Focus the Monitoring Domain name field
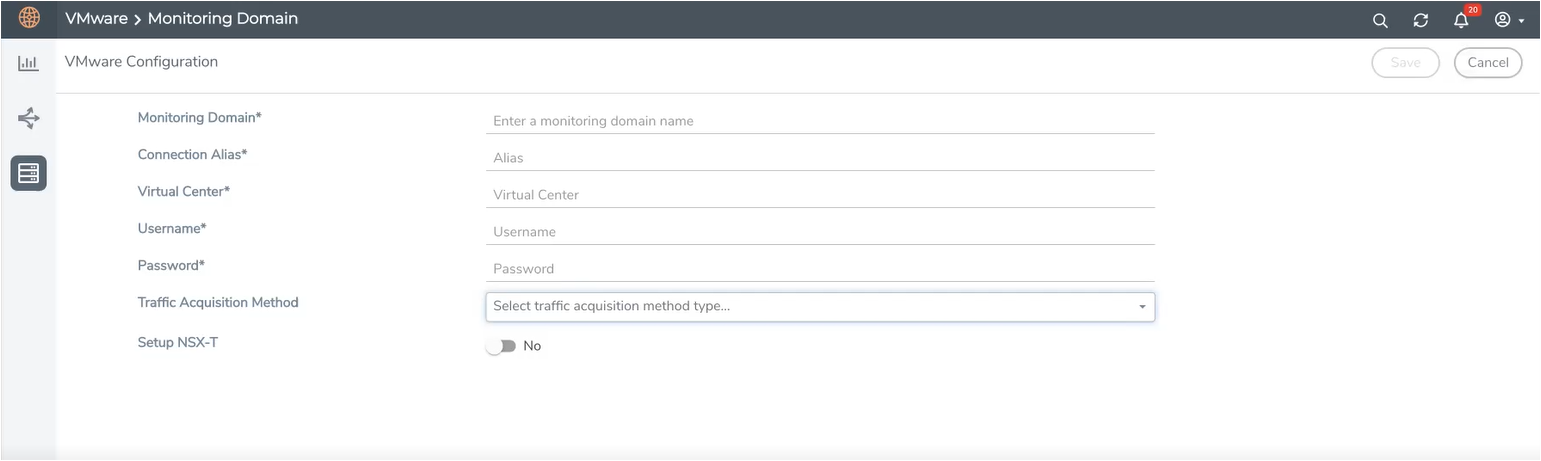The width and height of the screenshot is (1541, 461). click(x=819, y=121)
